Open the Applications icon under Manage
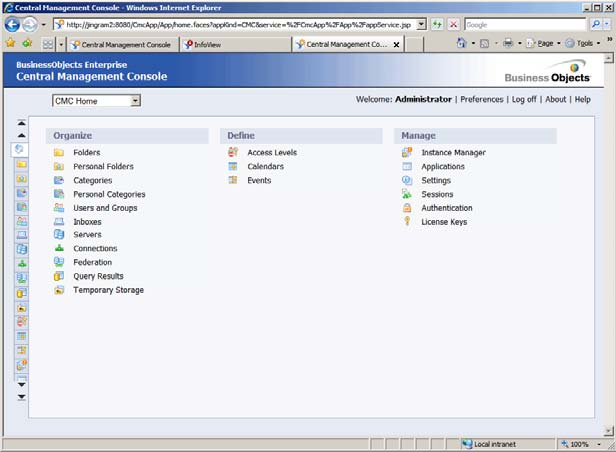Viewport: 616px width, 452px height. [407, 167]
